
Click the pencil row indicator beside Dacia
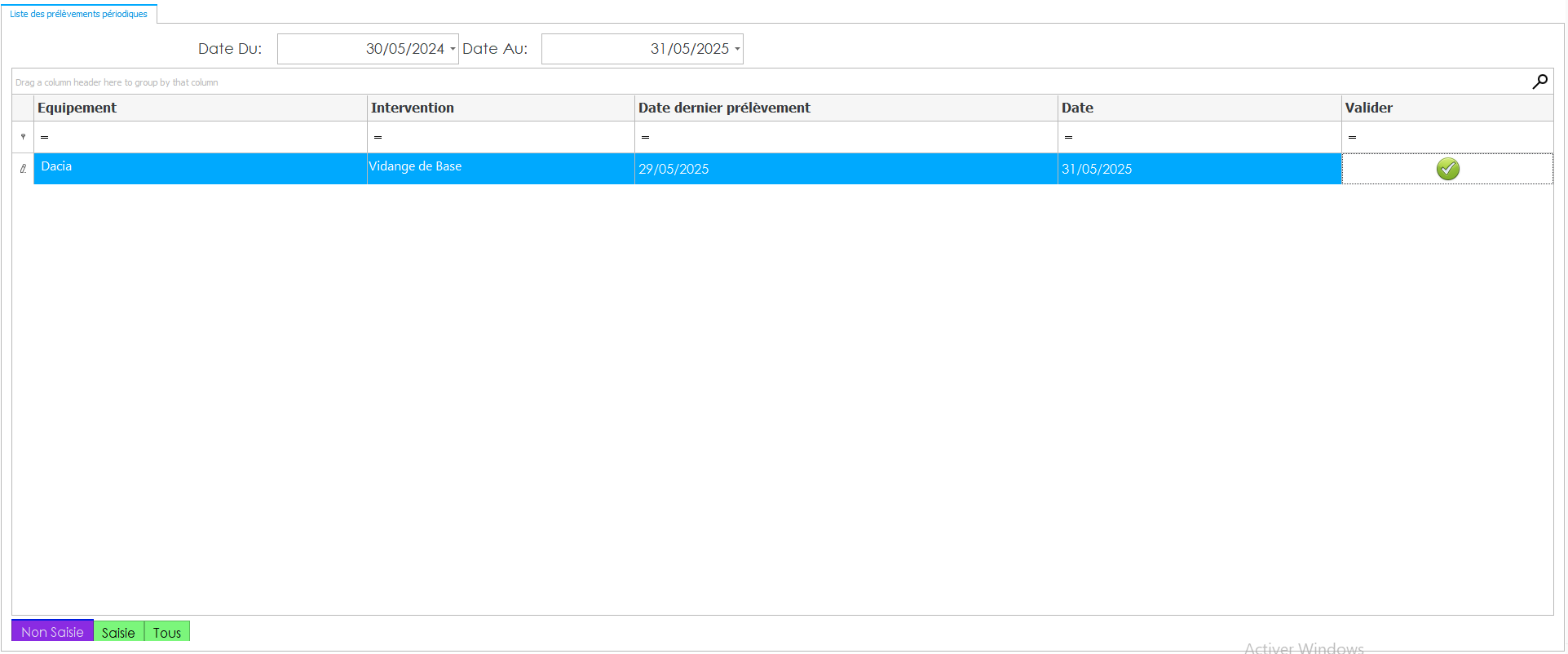(x=23, y=169)
